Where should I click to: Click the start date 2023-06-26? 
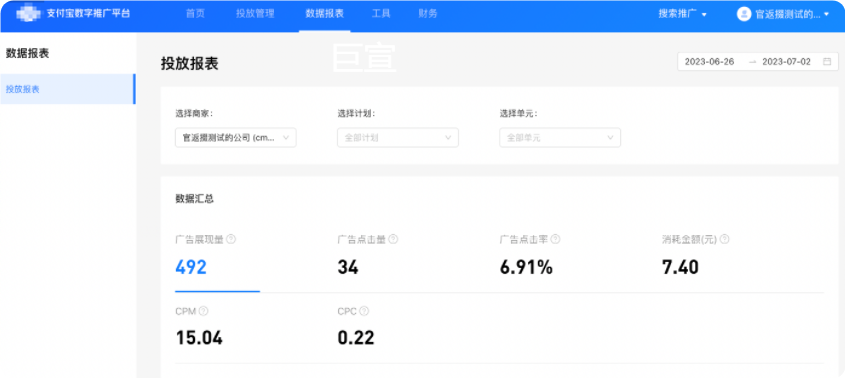coord(709,61)
